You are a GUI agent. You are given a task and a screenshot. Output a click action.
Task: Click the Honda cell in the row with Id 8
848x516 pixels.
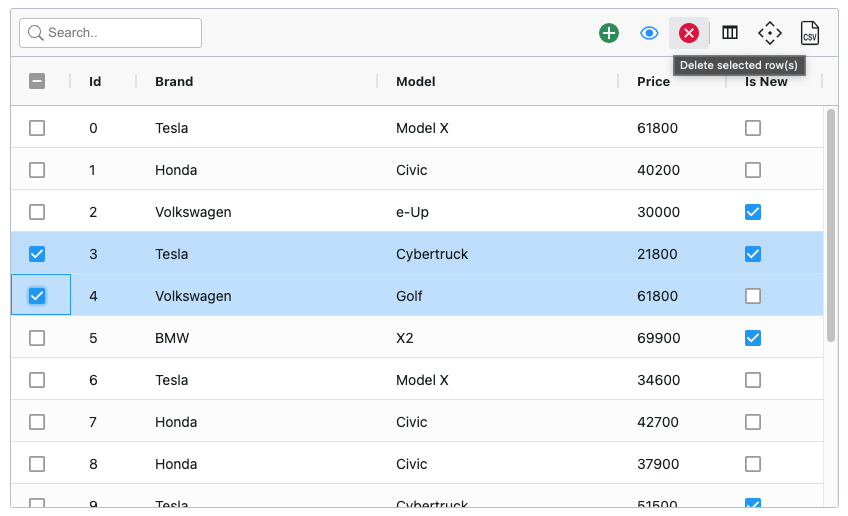[176, 464]
